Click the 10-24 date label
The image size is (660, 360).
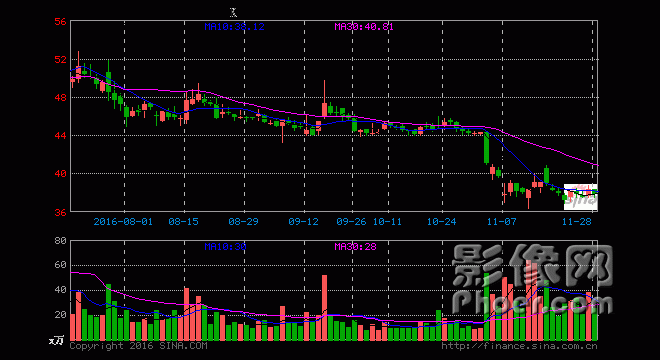pyautogui.click(x=442, y=221)
